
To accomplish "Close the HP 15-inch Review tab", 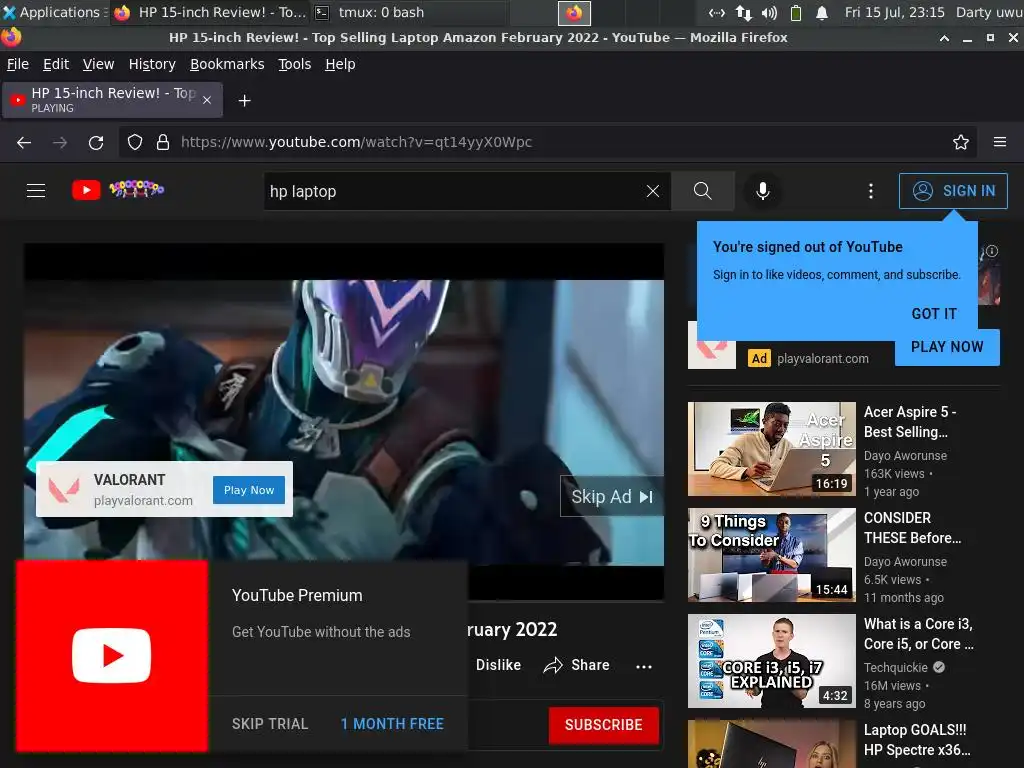I will click(x=206, y=100).
